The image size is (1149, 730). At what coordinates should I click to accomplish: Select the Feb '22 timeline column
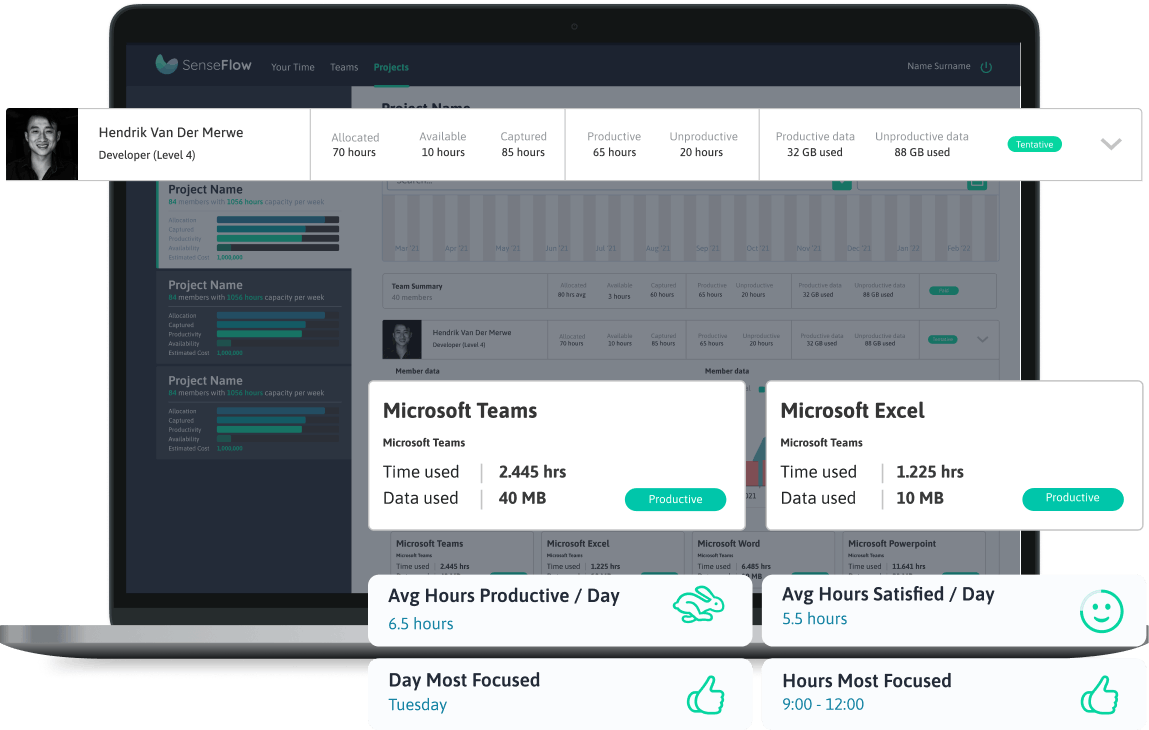click(x=958, y=248)
